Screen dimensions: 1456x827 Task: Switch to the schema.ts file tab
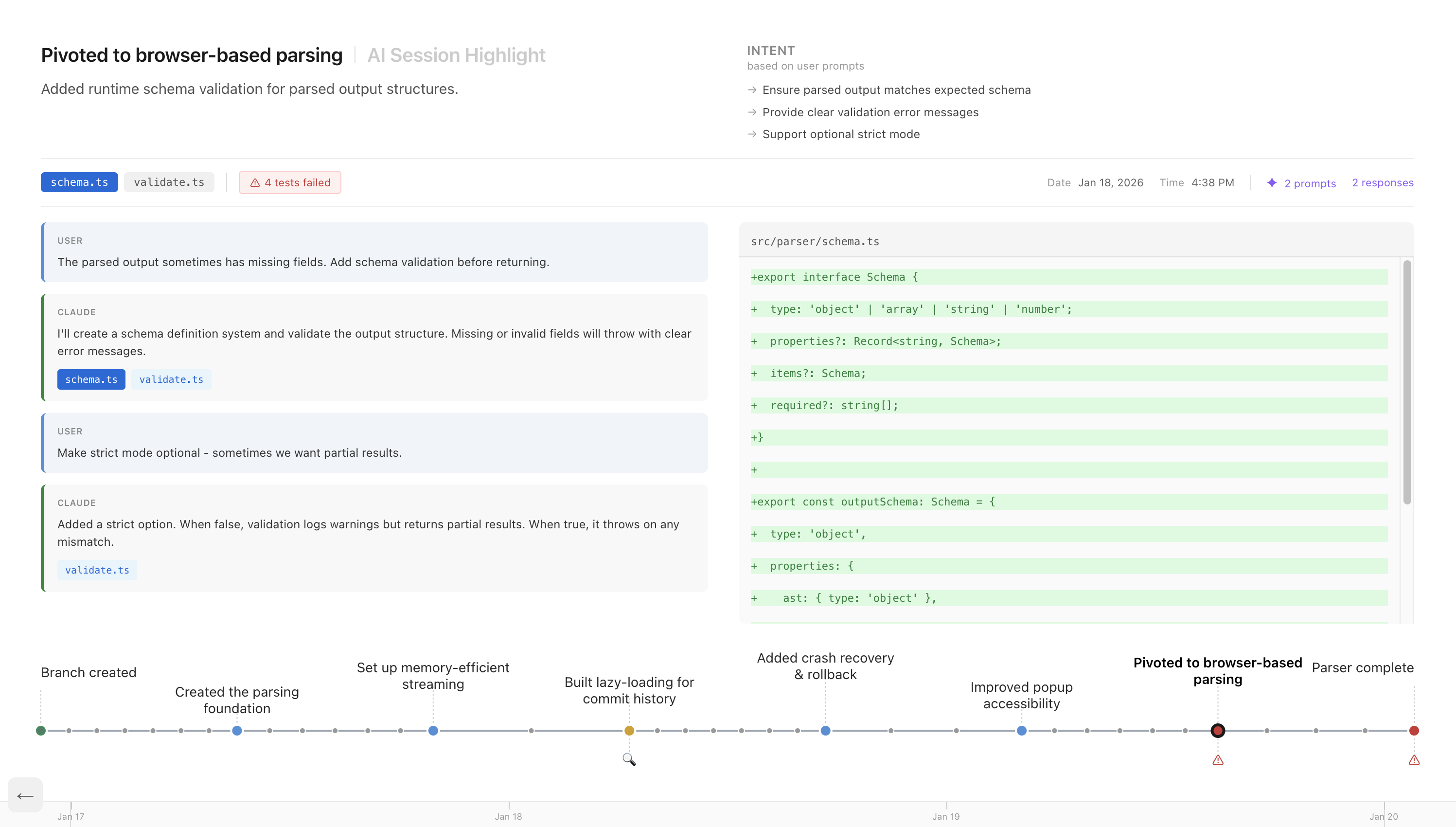[x=79, y=182]
